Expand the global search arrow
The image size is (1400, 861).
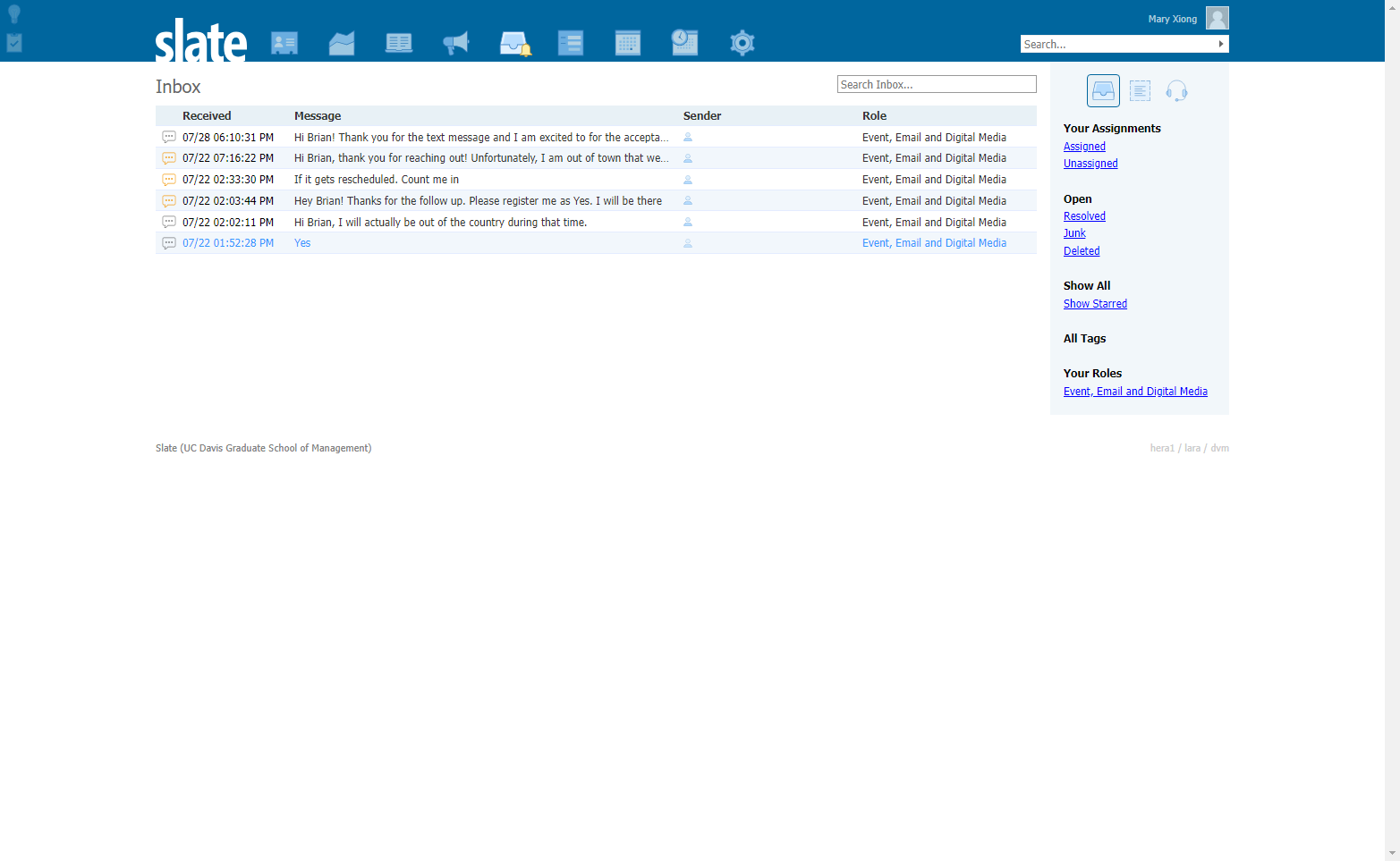tap(1220, 44)
